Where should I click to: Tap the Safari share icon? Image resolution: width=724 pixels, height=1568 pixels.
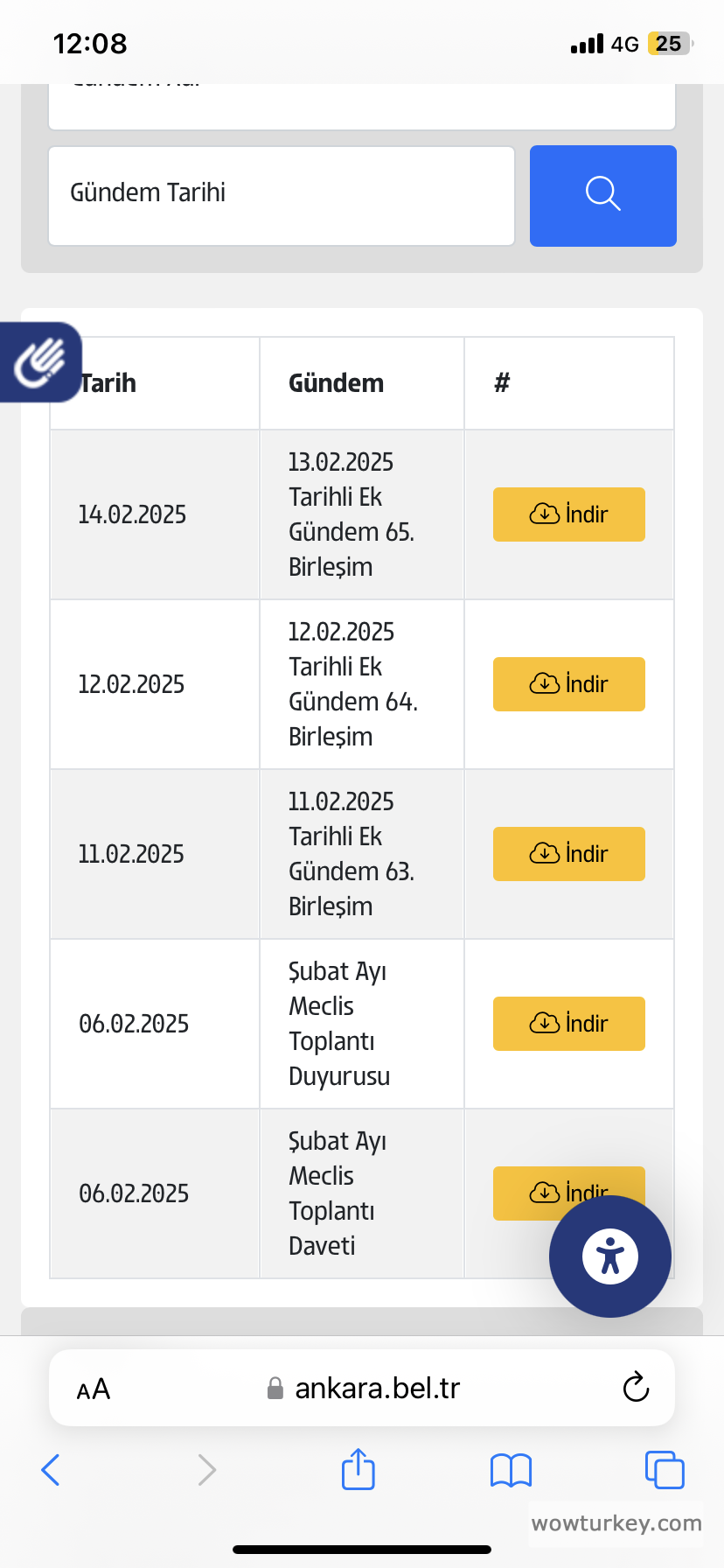[x=359, y=1469]
